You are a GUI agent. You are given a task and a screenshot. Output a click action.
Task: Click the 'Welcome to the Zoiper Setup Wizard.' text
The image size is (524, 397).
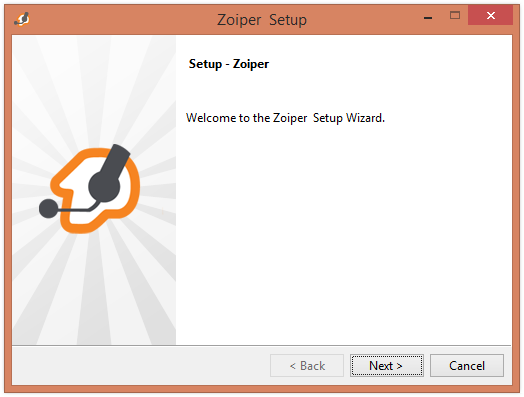click(285, 118)
